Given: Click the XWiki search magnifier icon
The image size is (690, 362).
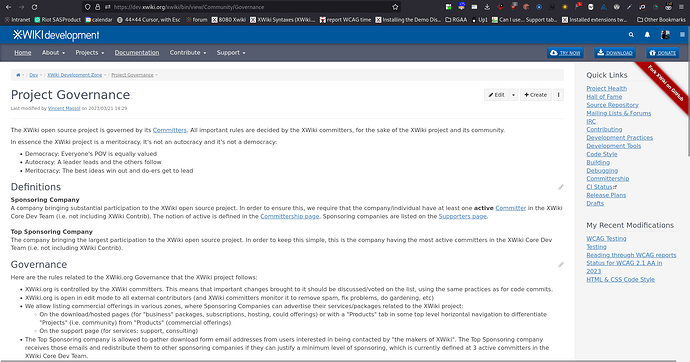Looking at the screenshot, I should (631, 35).
